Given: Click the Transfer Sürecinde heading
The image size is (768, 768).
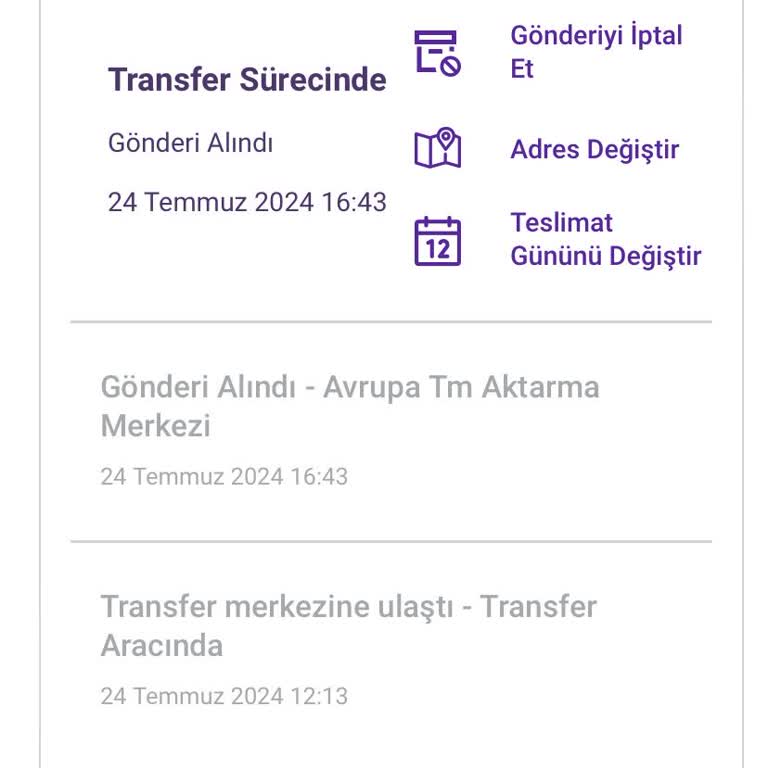Looking at the screenshot, I should point(247,80).
